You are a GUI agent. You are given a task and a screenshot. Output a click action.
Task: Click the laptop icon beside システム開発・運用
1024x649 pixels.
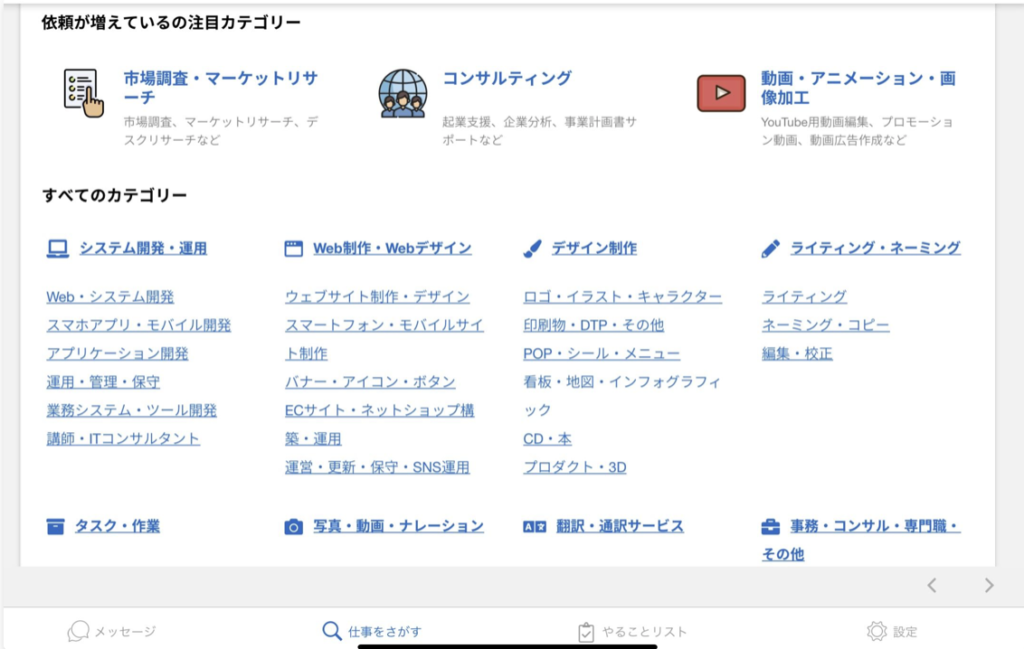coord(57,249)
